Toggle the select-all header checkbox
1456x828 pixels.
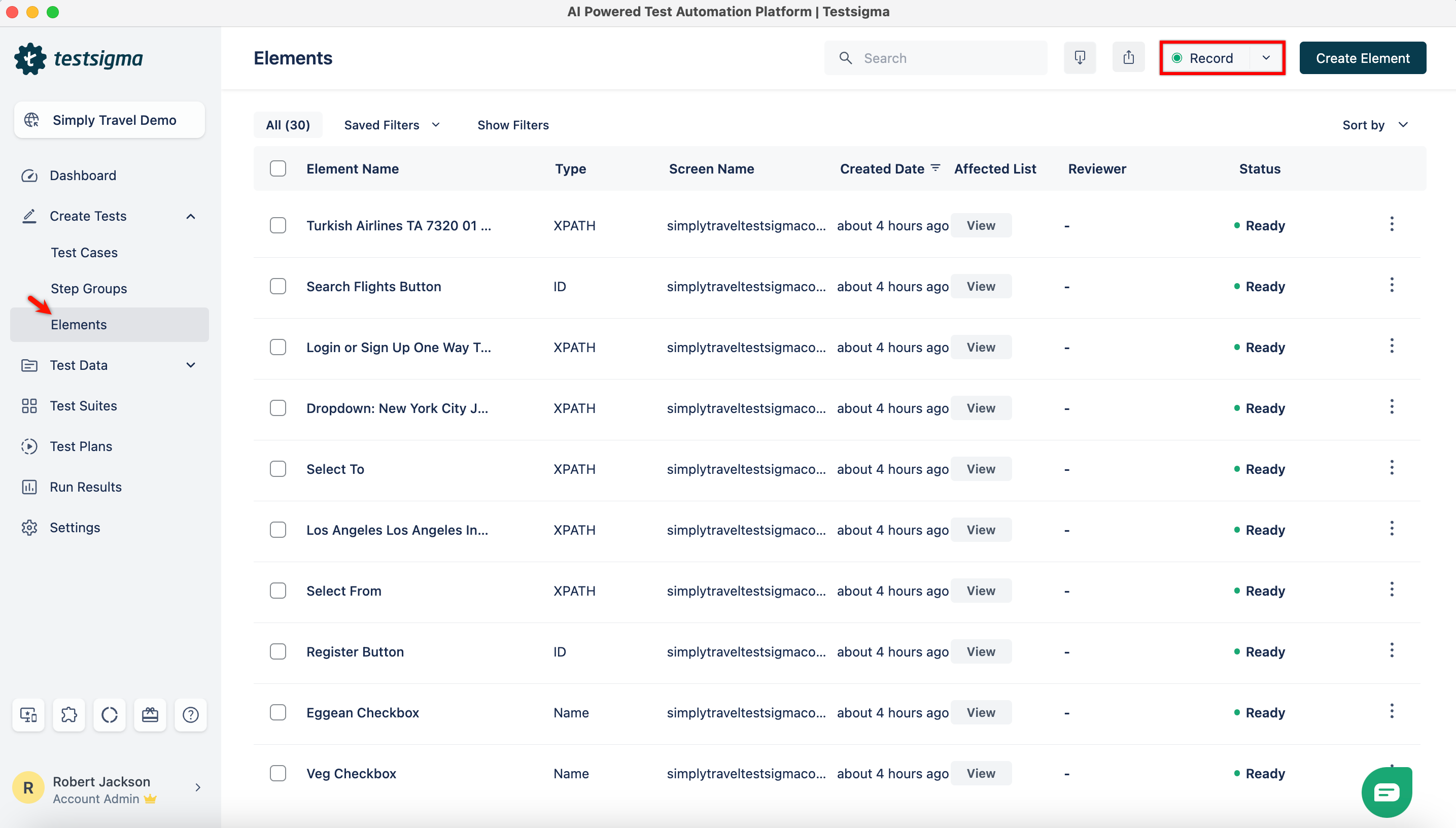(x=278, y=169)
